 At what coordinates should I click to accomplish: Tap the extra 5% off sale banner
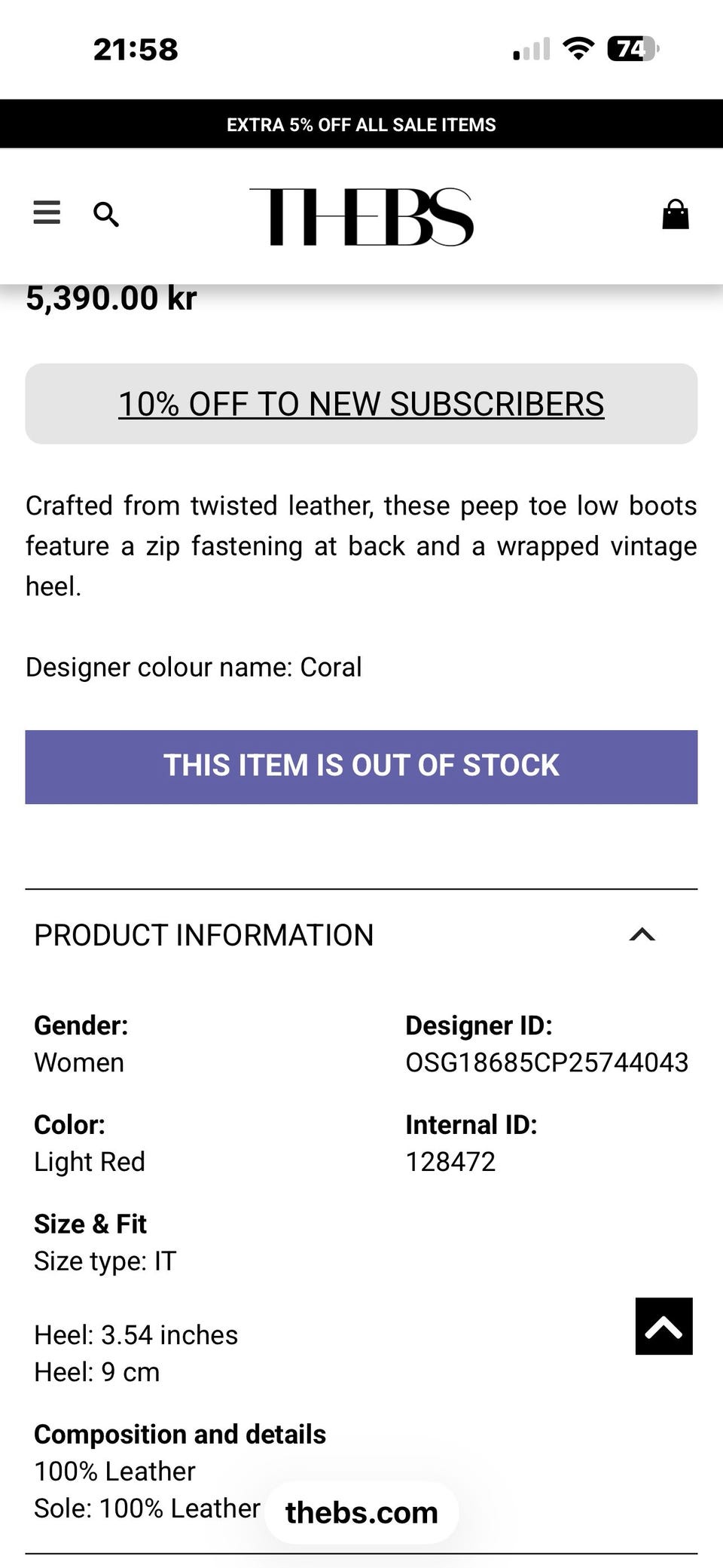click(361, 124)
